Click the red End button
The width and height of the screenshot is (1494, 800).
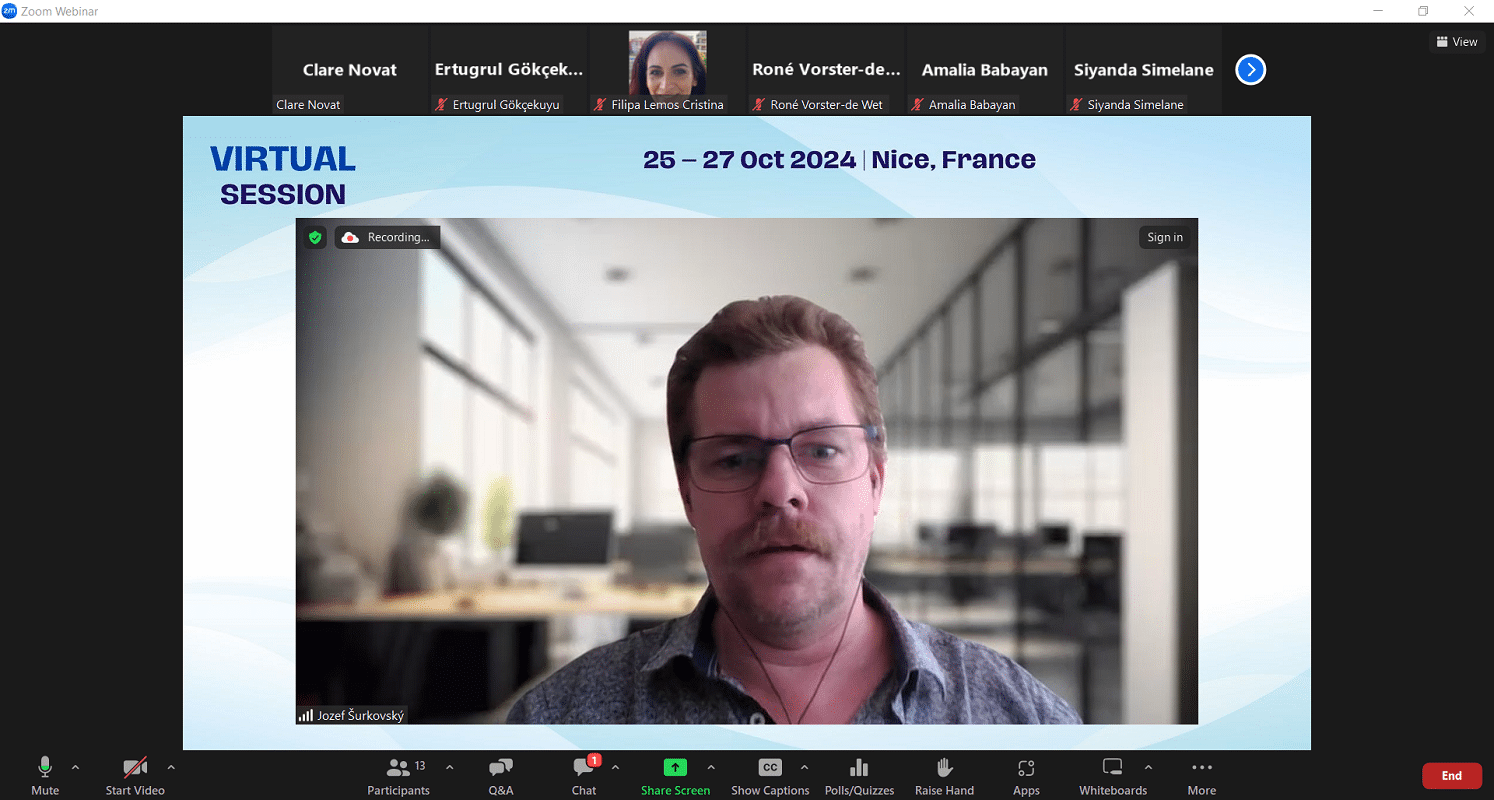(x=1451, y=776)
